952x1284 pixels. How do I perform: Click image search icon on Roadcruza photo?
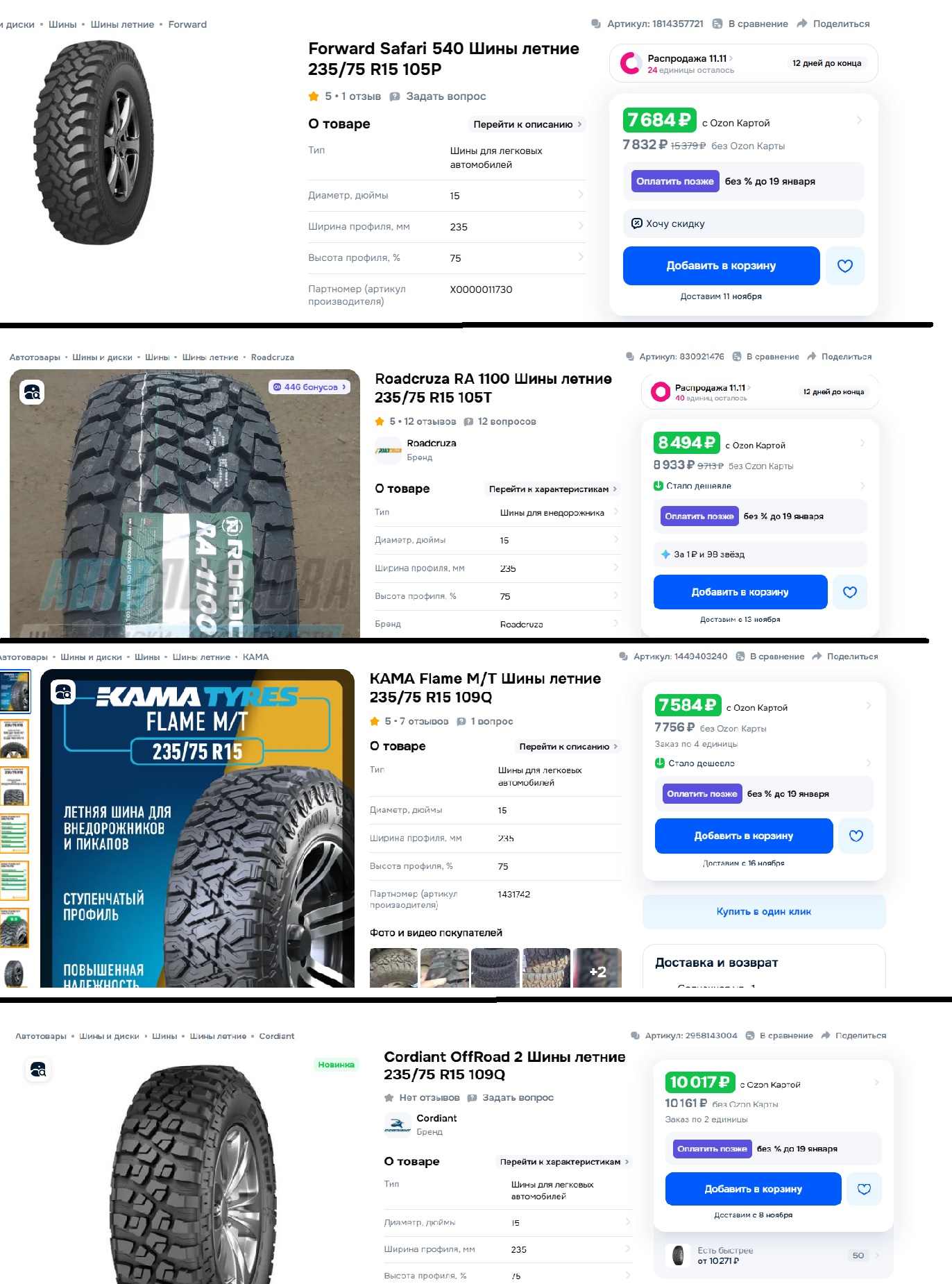tap(32, 392)
